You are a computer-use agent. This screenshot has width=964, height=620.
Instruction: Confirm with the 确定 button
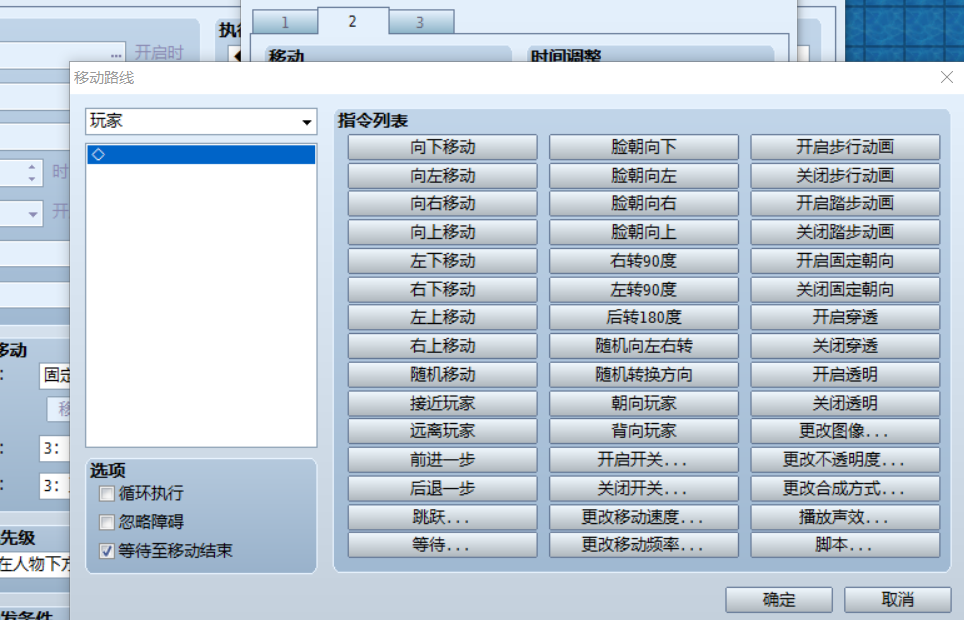pos(779,600)
